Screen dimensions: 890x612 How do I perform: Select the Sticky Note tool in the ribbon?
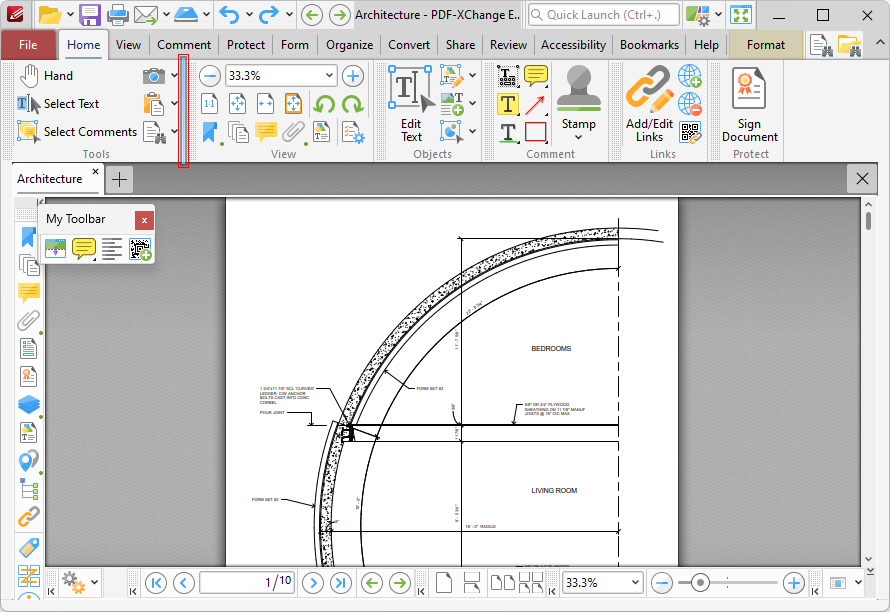tap(535, 76)
